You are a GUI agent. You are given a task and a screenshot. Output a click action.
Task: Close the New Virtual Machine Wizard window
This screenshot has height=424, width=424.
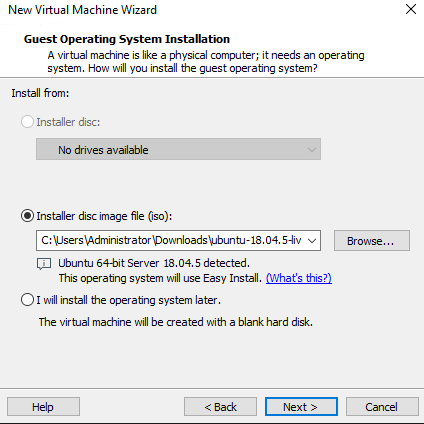point(411,9)
